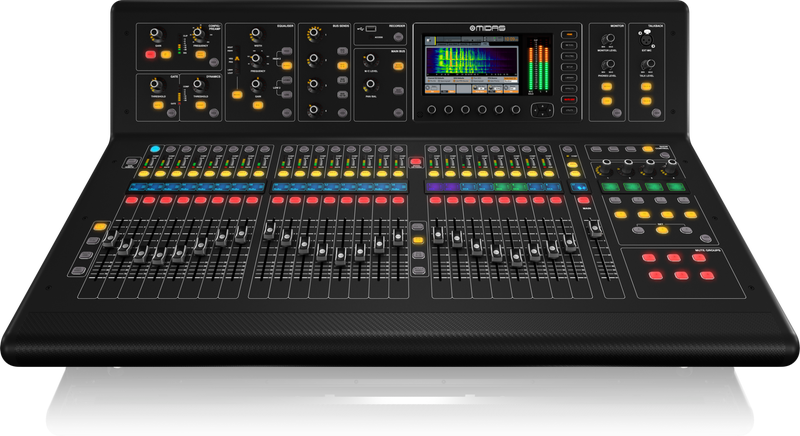Click the top Bus Sends knob

coord(314,34)
